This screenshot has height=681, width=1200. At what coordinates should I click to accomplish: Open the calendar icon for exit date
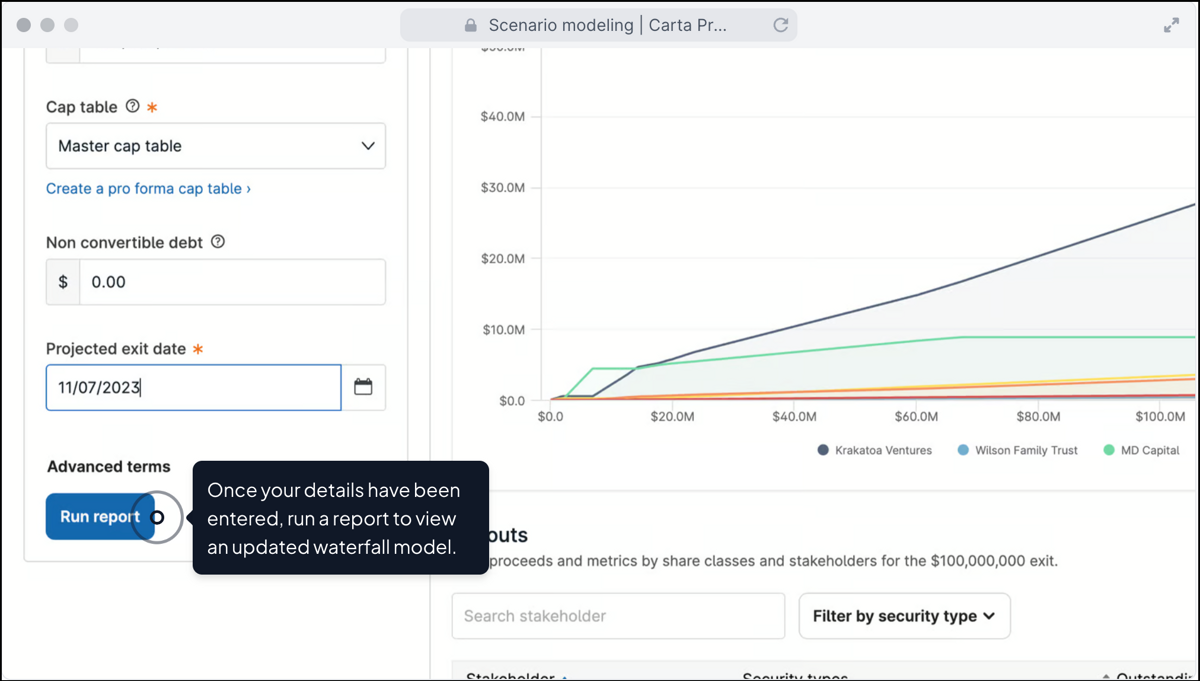pyautogui.click(x=364, y=387)
